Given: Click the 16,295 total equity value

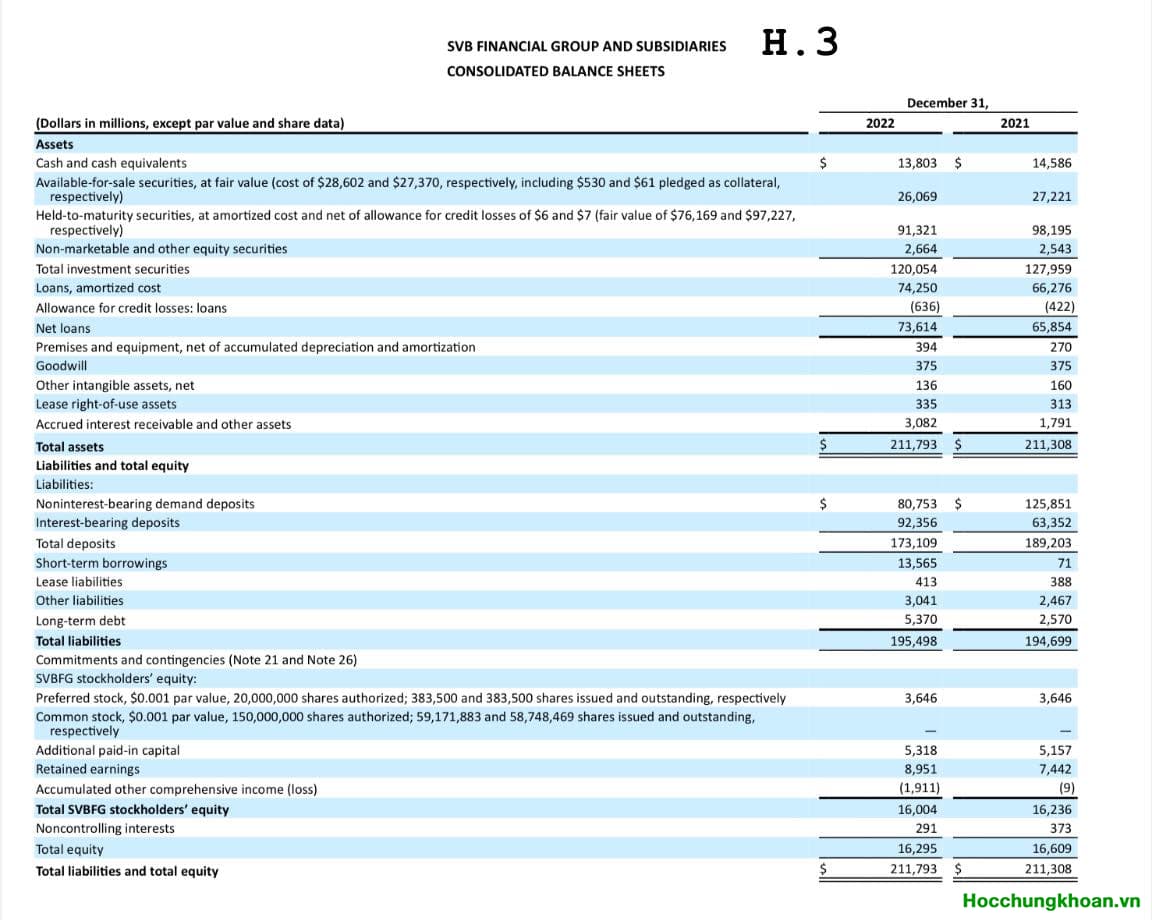Looking at the screenshot, I should point(917,849).
